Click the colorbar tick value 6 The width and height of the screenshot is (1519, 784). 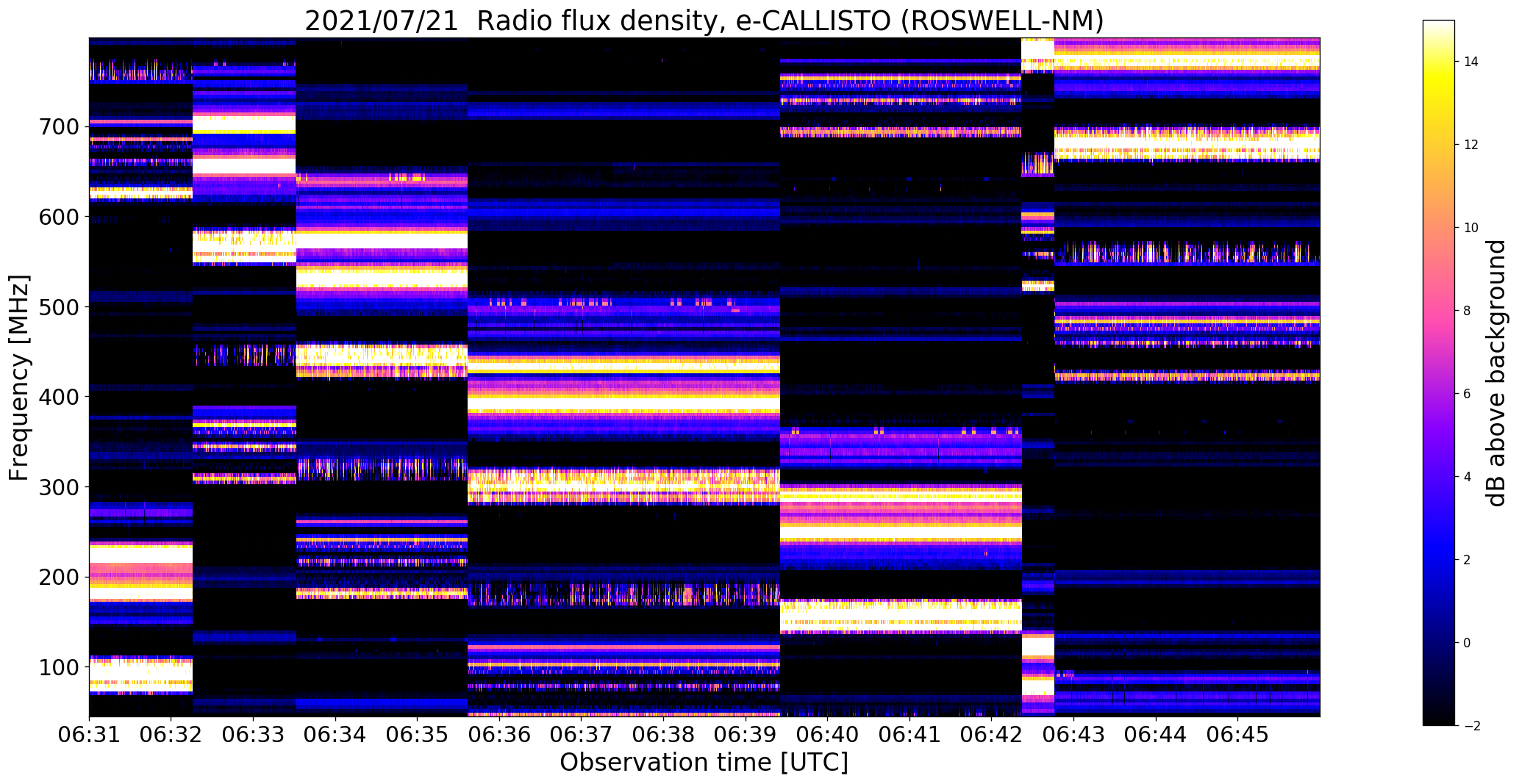[x=1467, y=394]
